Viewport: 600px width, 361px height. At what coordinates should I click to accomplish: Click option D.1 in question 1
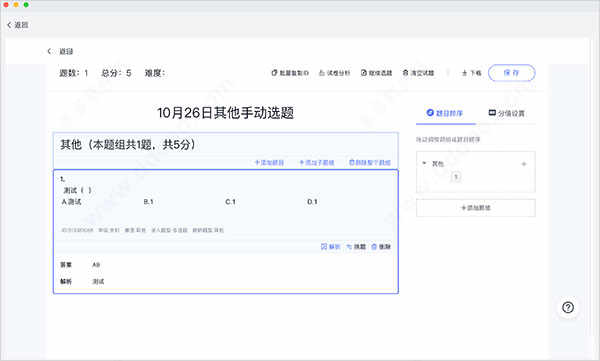click(x=312, y=202)
